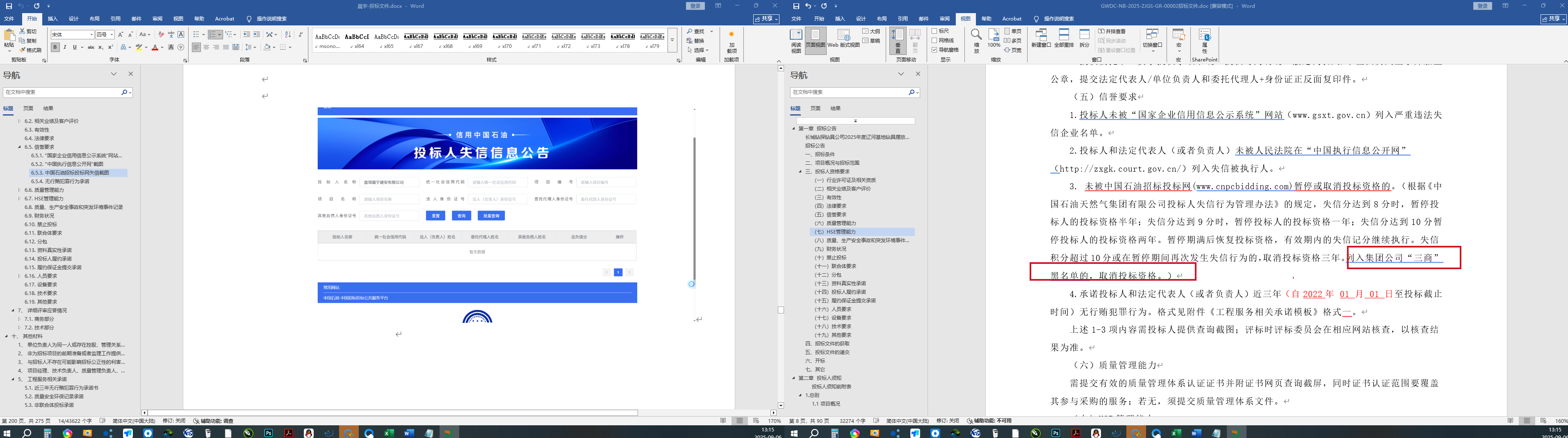
Task: Open the Review tab in left Word window
Action: 157,19
